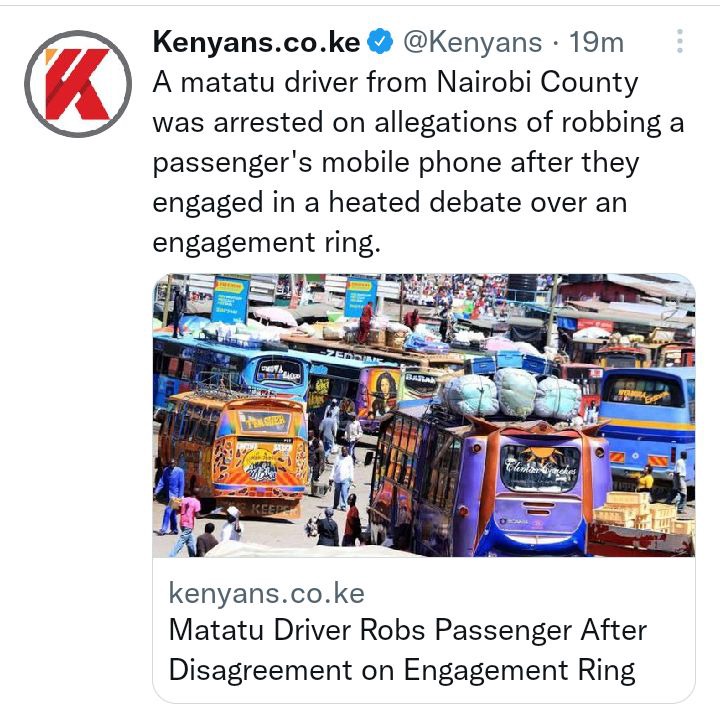Click the Kenyans.co.ke display name
720x720 pixels.
[256, 42]
